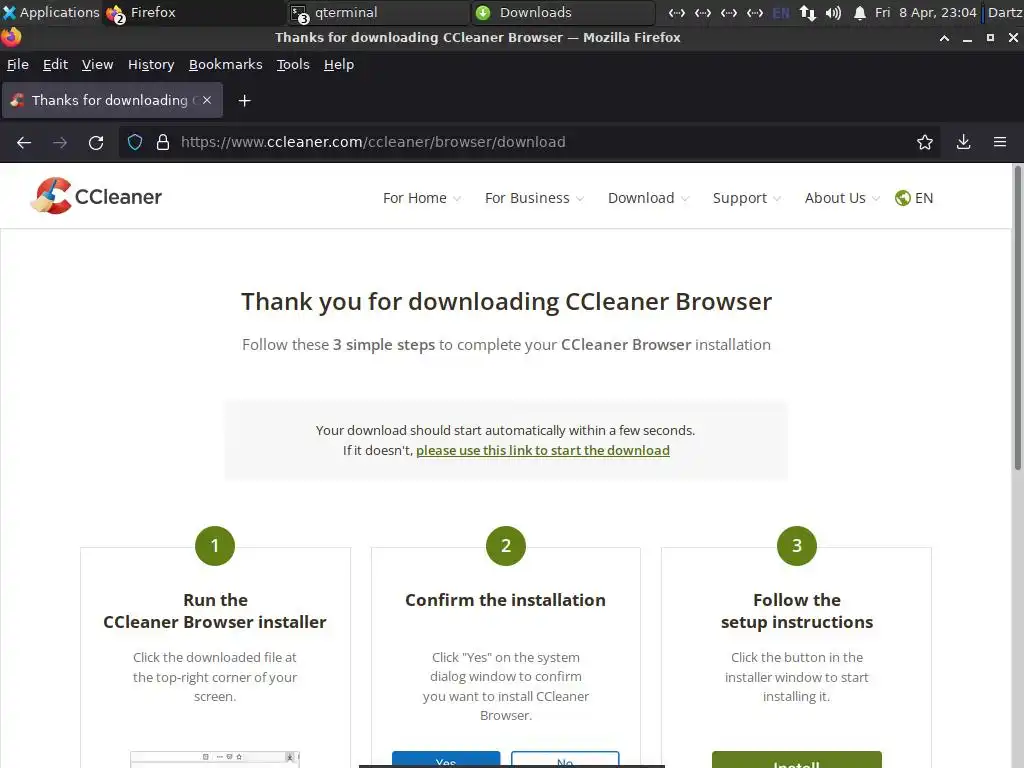1024x768 pixels.
Task: Click the date and time clock in the panel
Action: pyautogui.click(x=926, y=12)
